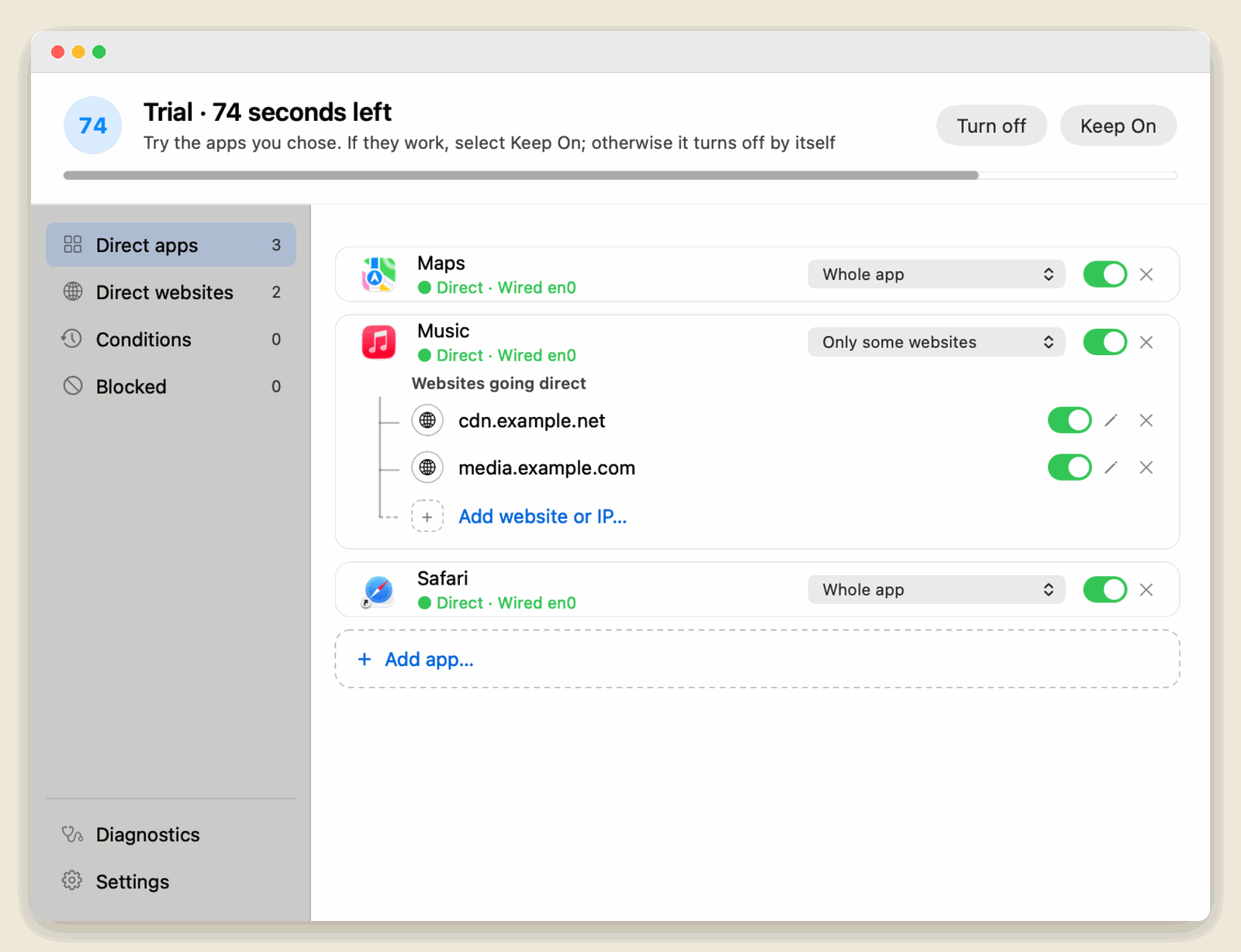Screen dimensions: 1241x952
Task: Open the Safari Whole app dropdown
Action: [x=936, y=590]
